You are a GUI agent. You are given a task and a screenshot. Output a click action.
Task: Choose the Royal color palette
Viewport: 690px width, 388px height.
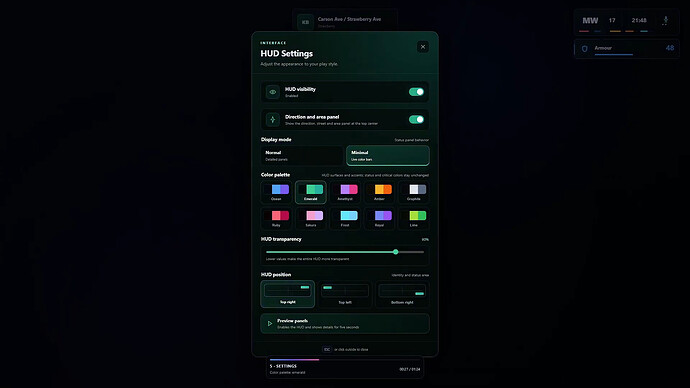(379, 218)
